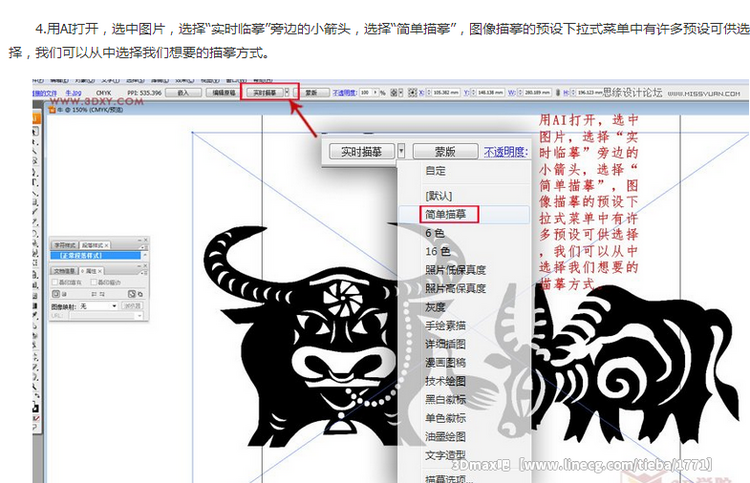Open the 不透明度 link in control bar

(x=345, y=92)
